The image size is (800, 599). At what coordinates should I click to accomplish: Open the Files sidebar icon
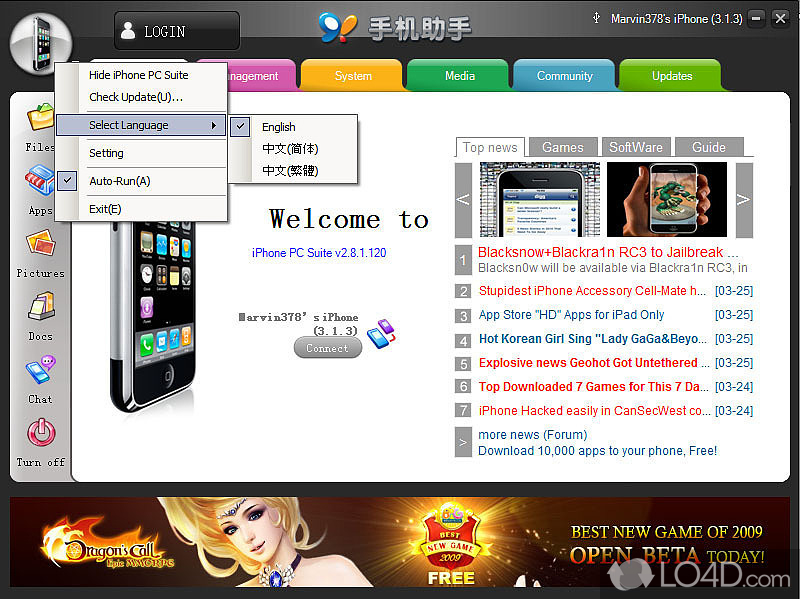[40, 117]
